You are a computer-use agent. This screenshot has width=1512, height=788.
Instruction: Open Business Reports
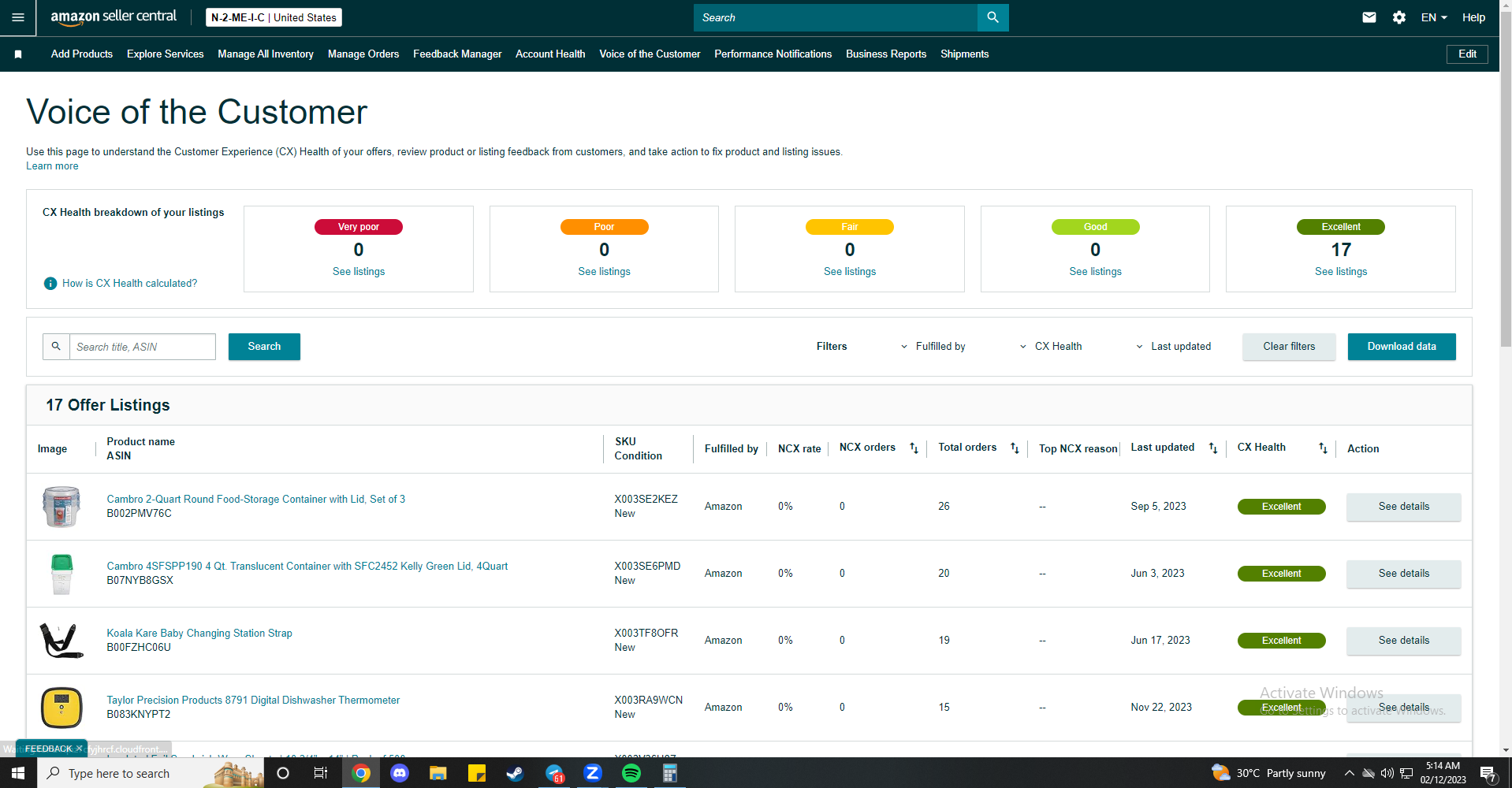[886, 54]
